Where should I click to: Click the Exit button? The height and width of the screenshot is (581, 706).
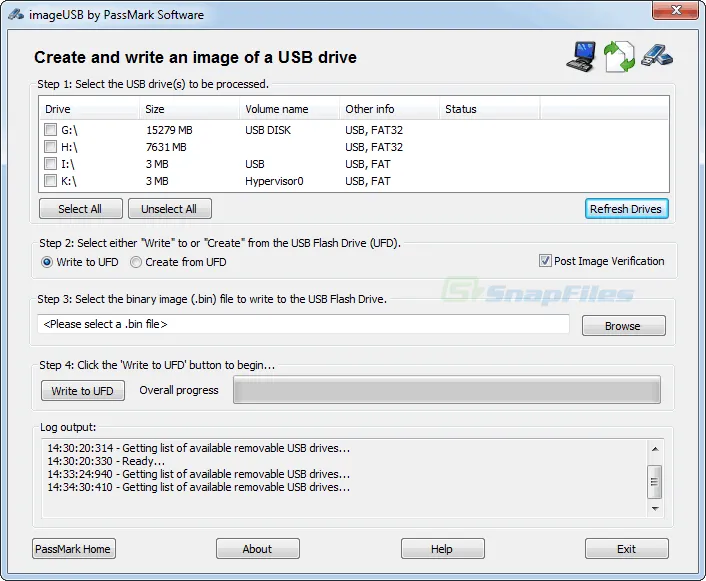[627, 549]
